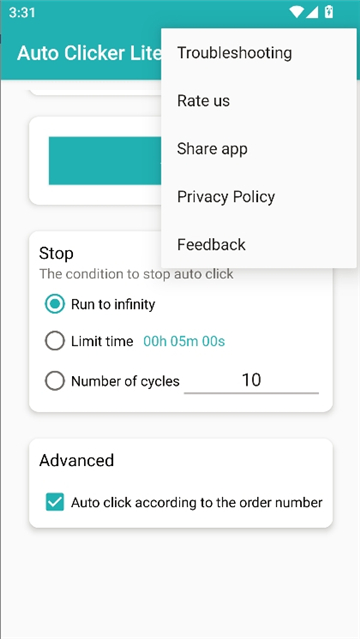Viewport: 360px width, 639px height.
Task: Select the Run to infinity radio button
Action: pos(55,304)
